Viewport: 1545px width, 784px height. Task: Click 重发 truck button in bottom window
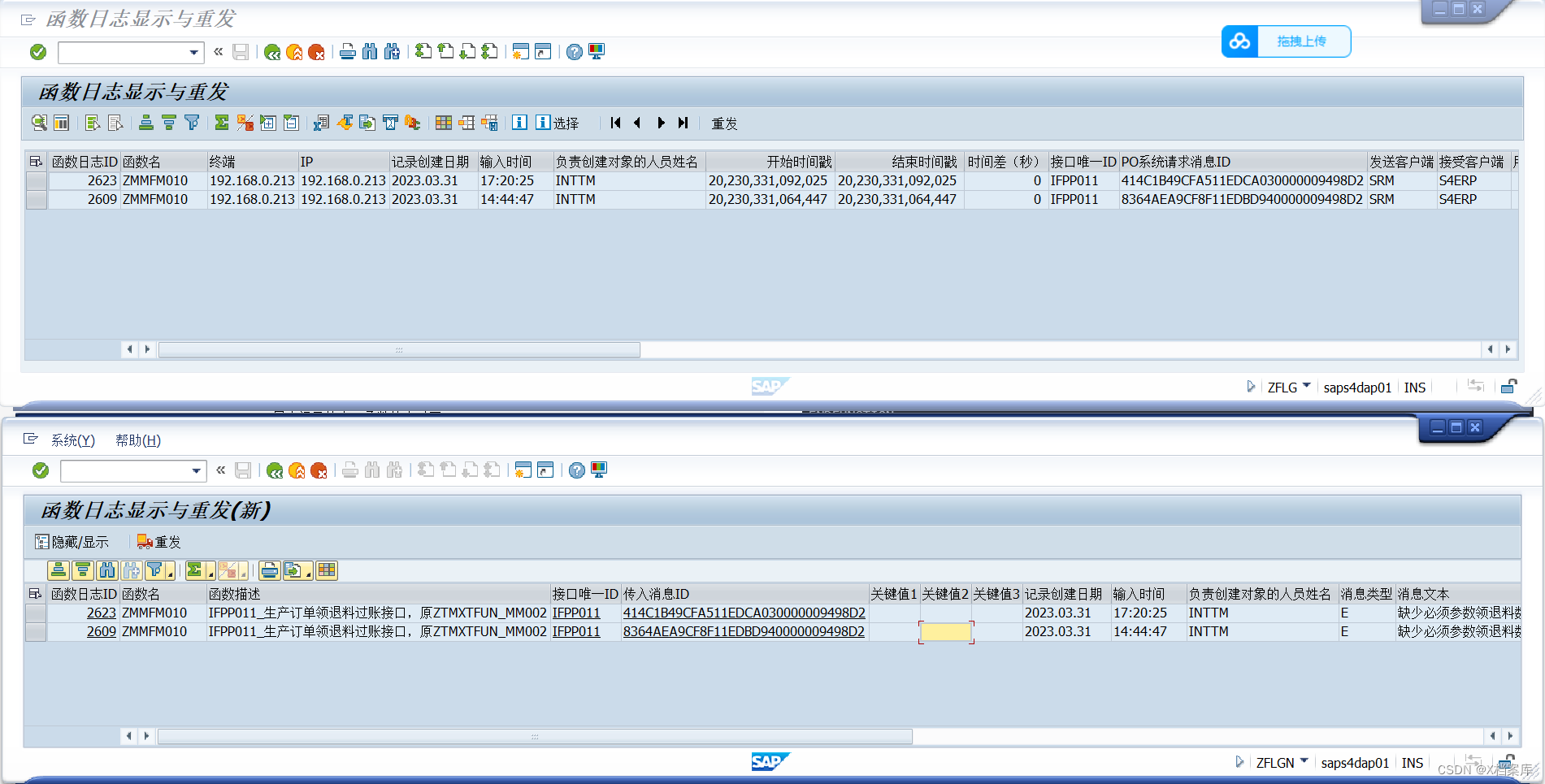(x=158, y=542)
